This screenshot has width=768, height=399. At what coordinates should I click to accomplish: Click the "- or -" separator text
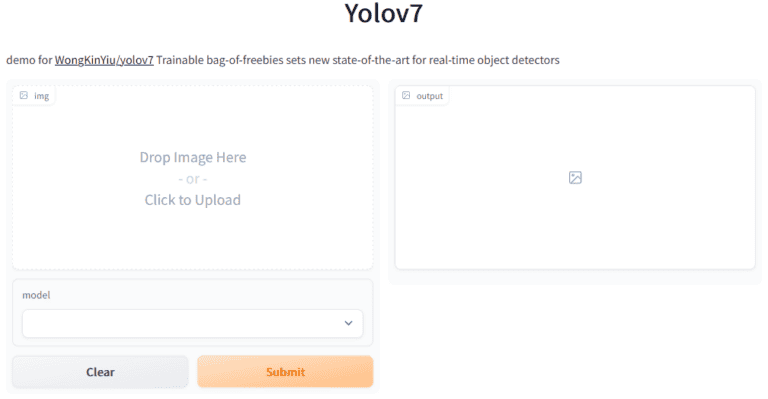(x=192, y=179)
